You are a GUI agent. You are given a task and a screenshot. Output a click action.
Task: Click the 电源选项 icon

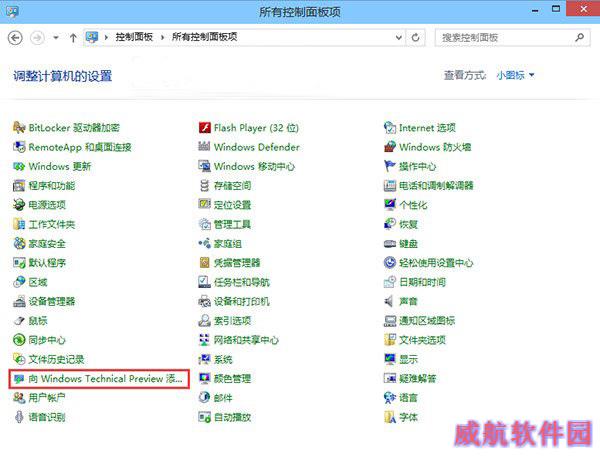[19, 205]
